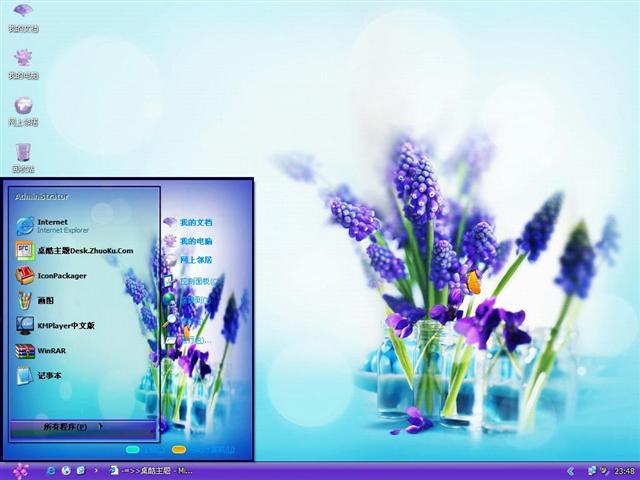Launch Internet Explorer from Start menu
Viewport: 640px width, 480px height.
(x=52, y=226)
